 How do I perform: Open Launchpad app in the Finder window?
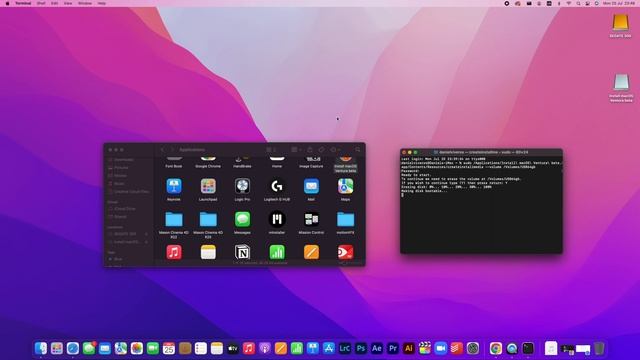coord(208,186)
